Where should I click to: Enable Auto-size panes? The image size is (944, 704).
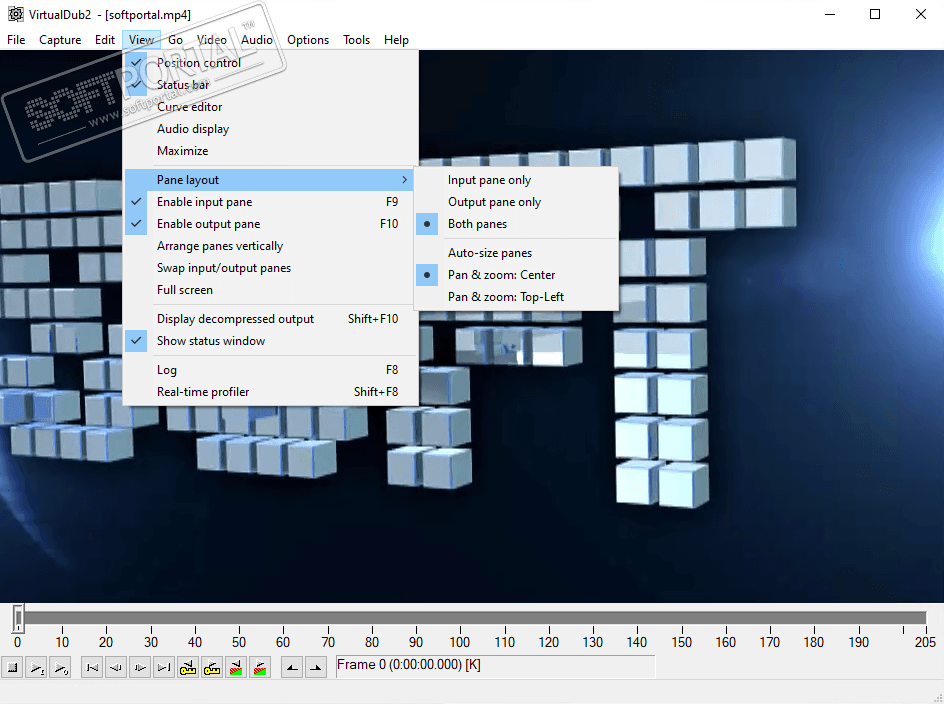click(517, 253)
